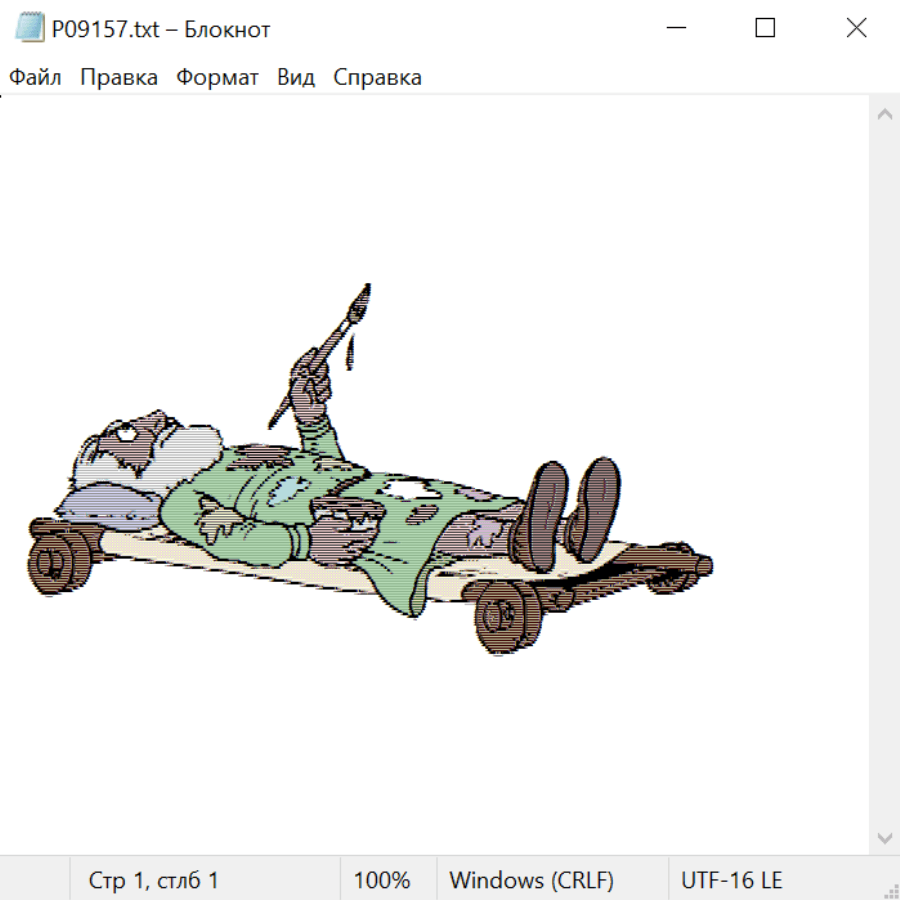Close the P09157.txt Notepad window
Screen dimensions: 900x900
856,29
